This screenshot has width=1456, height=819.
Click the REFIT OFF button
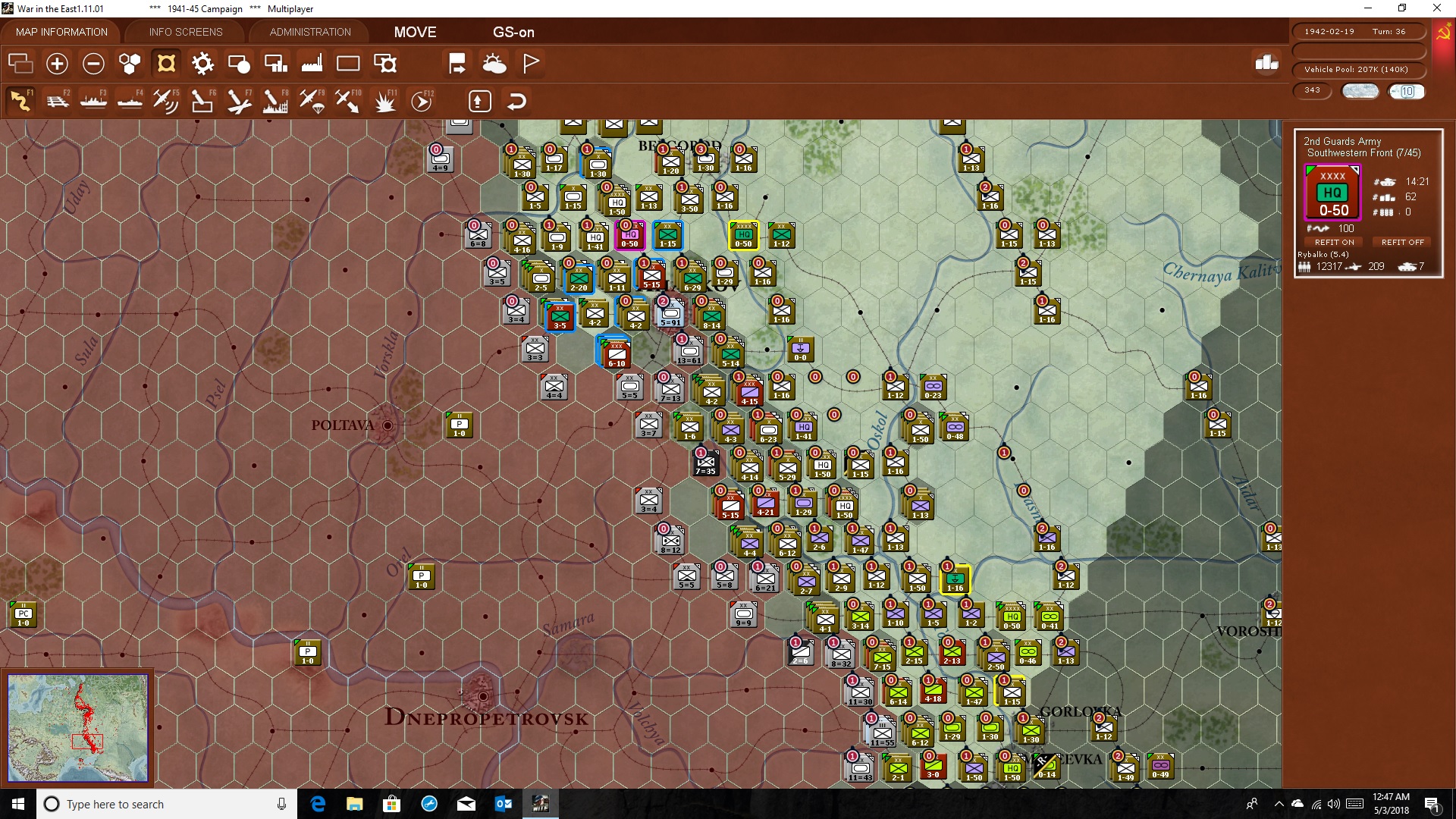(1402, 242)
